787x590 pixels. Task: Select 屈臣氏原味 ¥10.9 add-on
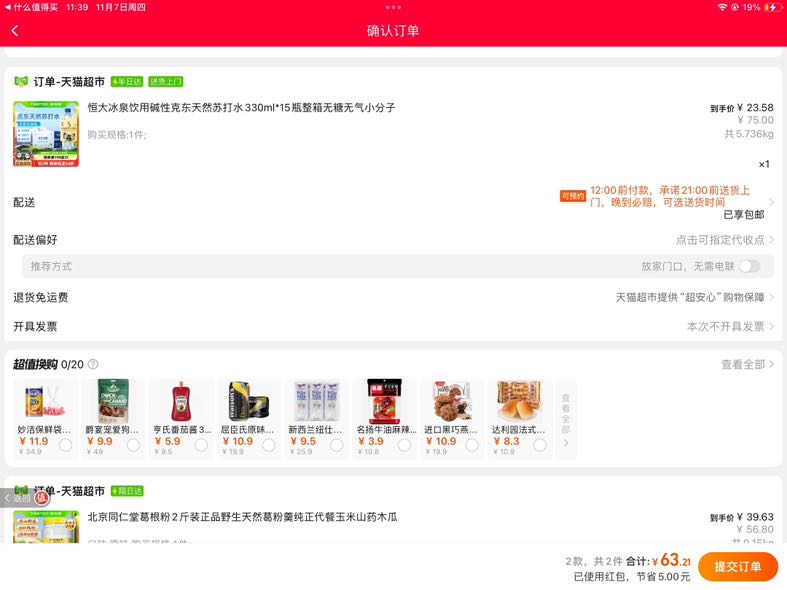[269, 445]
